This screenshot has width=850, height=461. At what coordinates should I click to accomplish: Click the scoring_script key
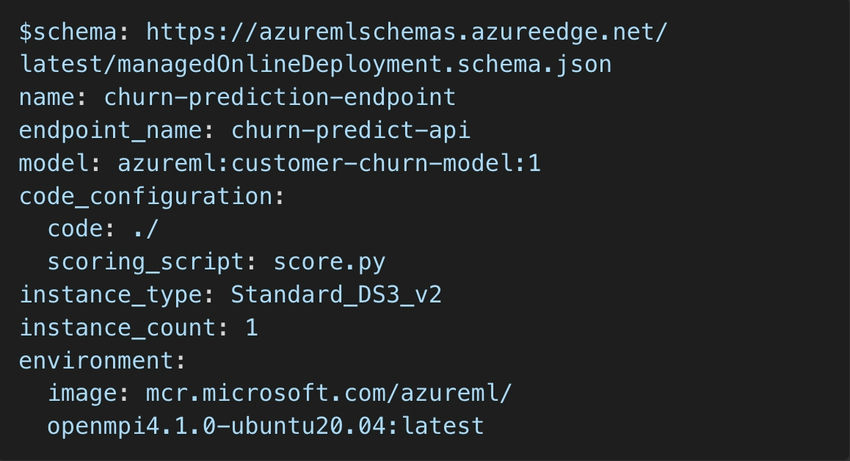(x=145, y=262)
